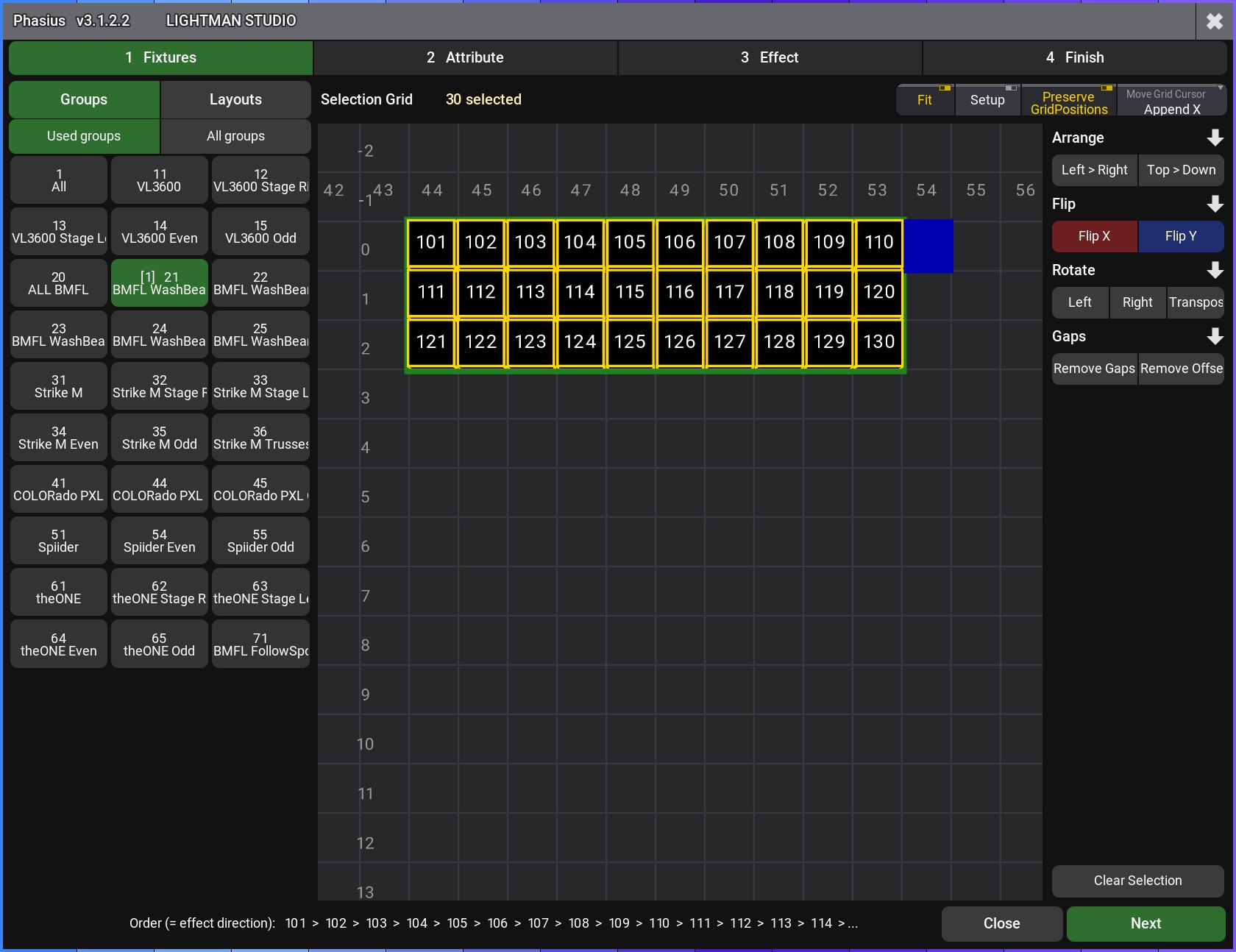Collapse the Arrange section arrow

click(x=1215, y=138)
